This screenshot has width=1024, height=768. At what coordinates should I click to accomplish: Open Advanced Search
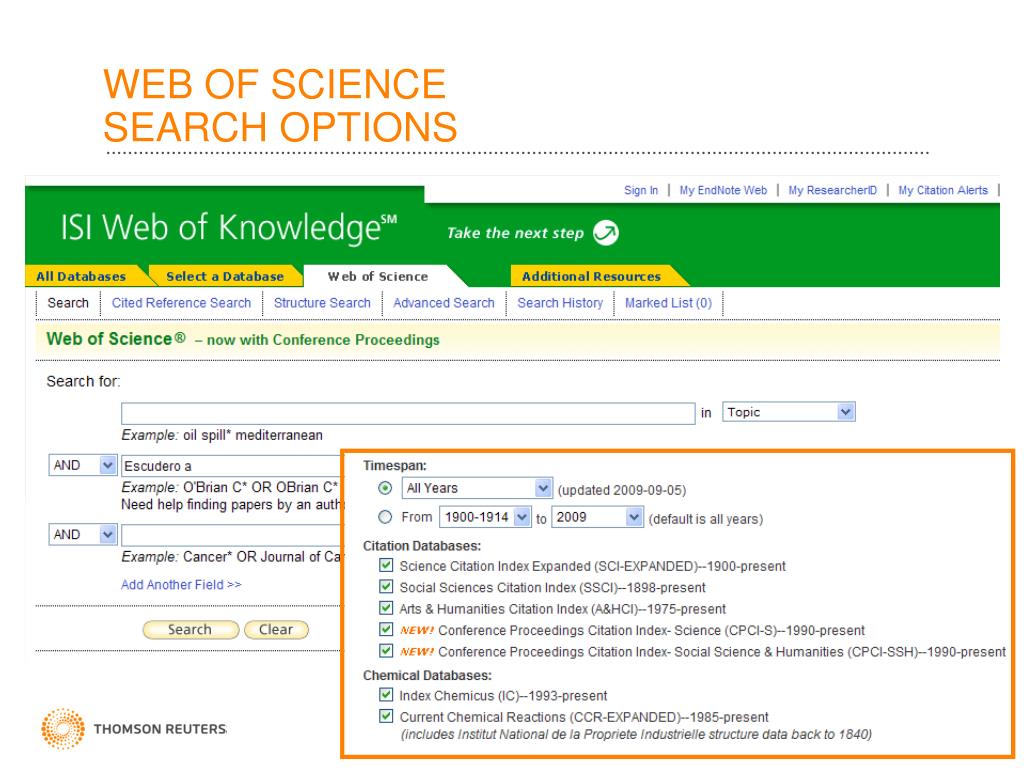[443, 303]
